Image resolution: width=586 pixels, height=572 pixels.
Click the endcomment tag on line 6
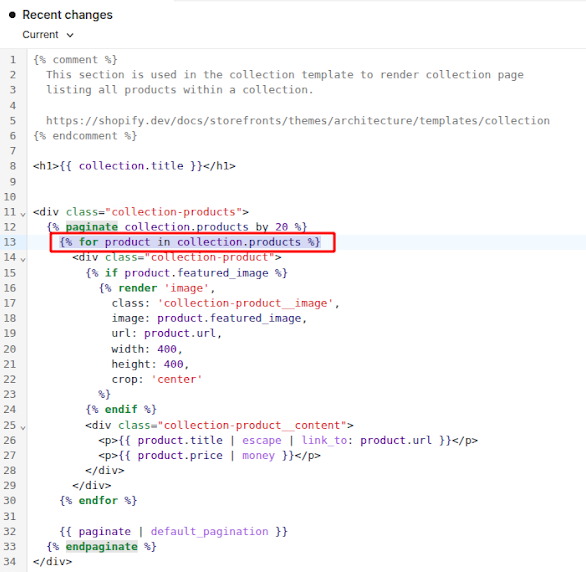click(85, 136)
